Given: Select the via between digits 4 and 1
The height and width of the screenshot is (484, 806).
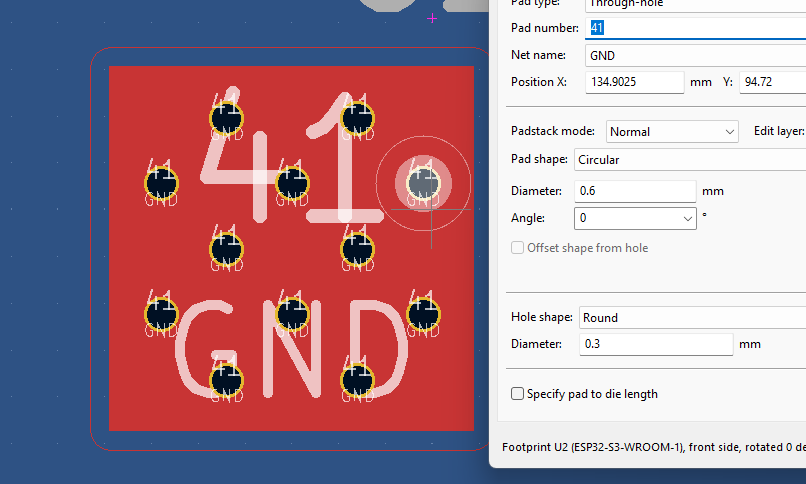Looking at the screenshot, I should point(292,183).
